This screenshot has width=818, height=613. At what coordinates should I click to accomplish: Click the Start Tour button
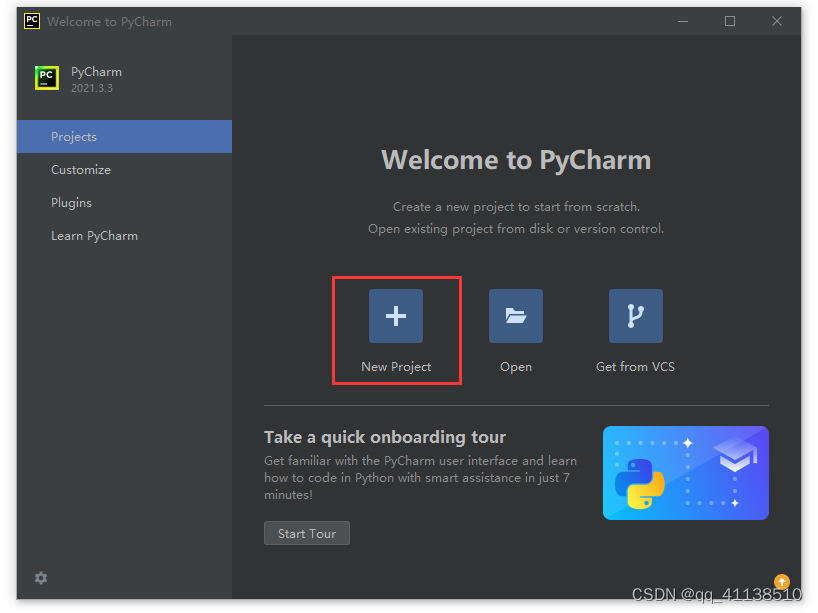[x=307, y=533]
